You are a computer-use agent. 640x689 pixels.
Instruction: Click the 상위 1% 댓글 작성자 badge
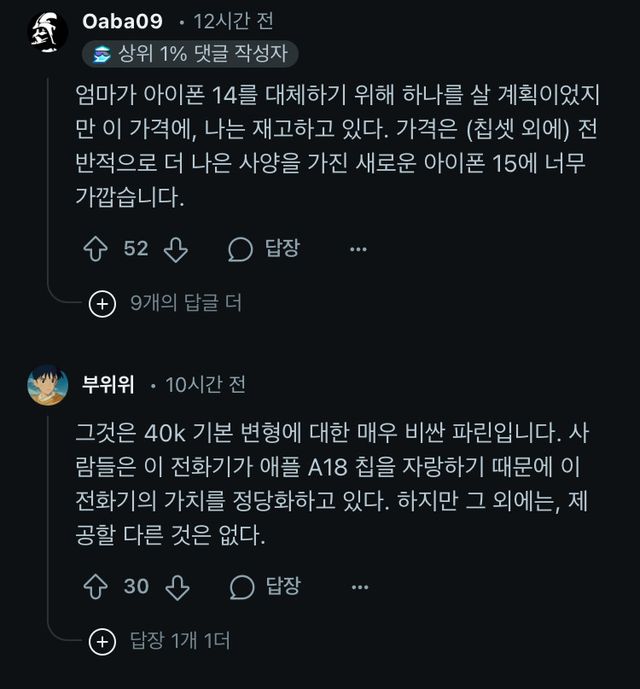point(190,54)
